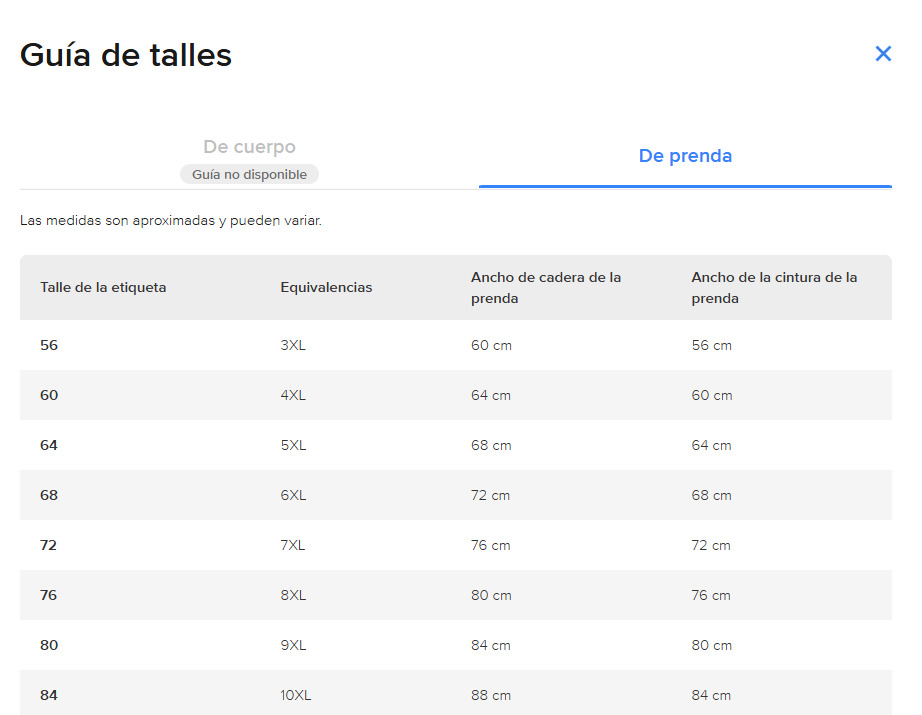
Task: Click the Ancho de cadera column header
Action: 546,288
